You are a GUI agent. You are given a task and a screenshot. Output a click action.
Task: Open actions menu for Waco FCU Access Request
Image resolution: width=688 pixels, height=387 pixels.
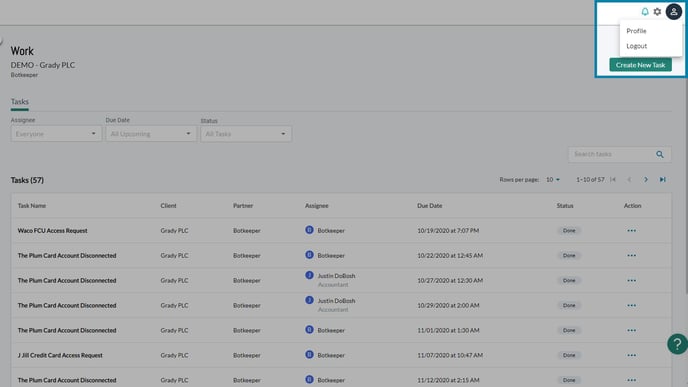coord(631,231)
